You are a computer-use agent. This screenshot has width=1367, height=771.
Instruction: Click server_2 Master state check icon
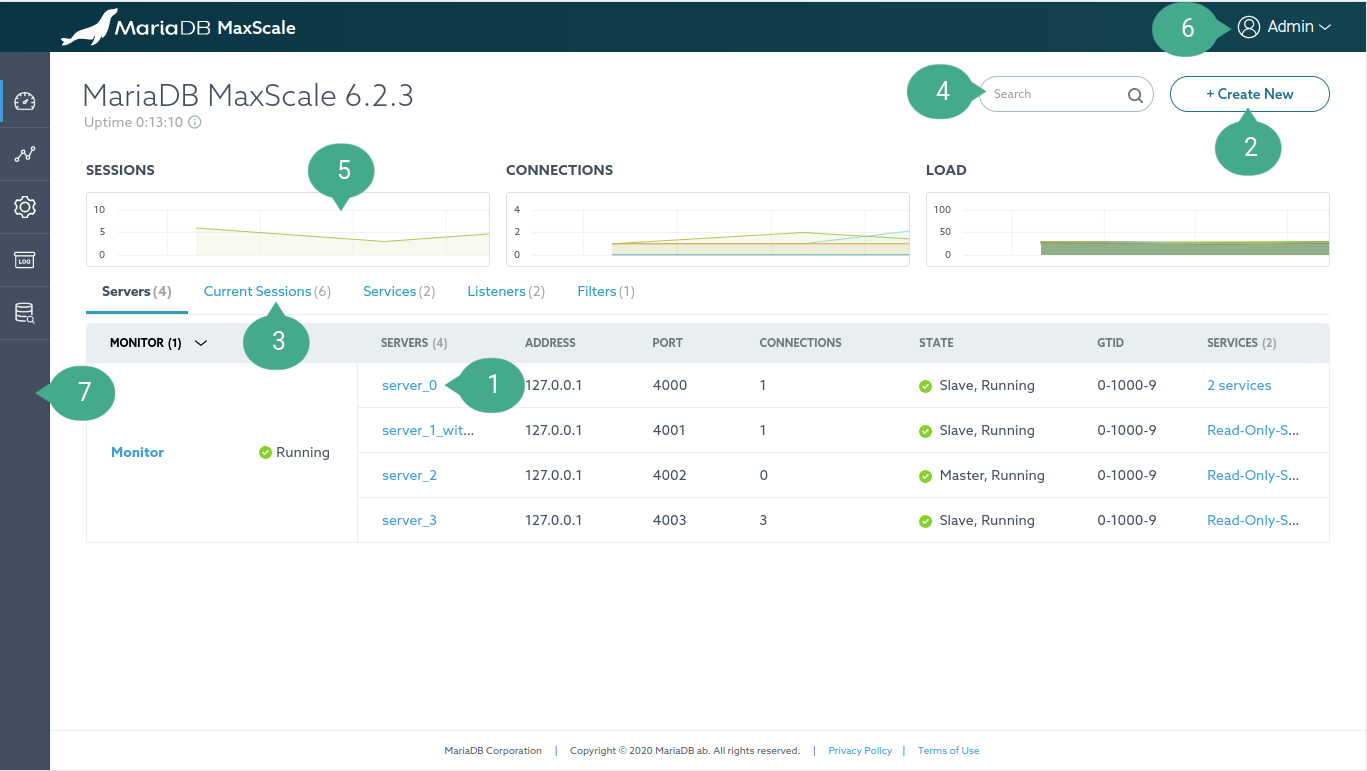(x=925, y=476)
